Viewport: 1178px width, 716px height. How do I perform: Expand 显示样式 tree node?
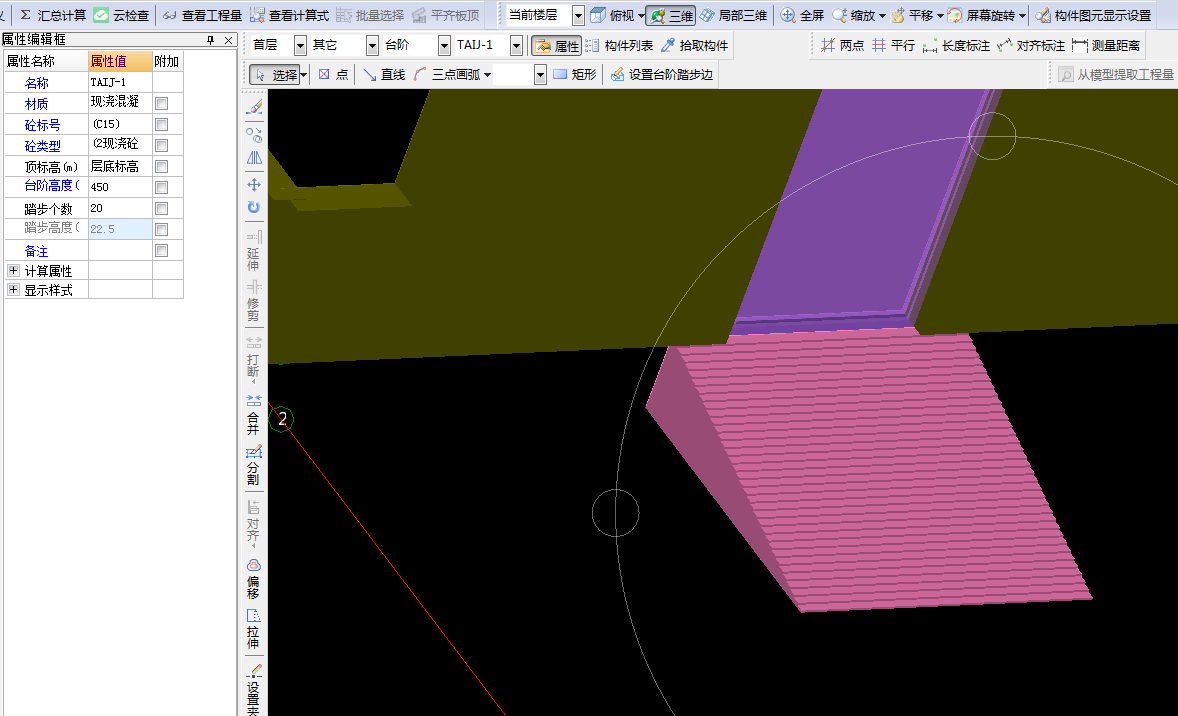(x=14, y=289)
